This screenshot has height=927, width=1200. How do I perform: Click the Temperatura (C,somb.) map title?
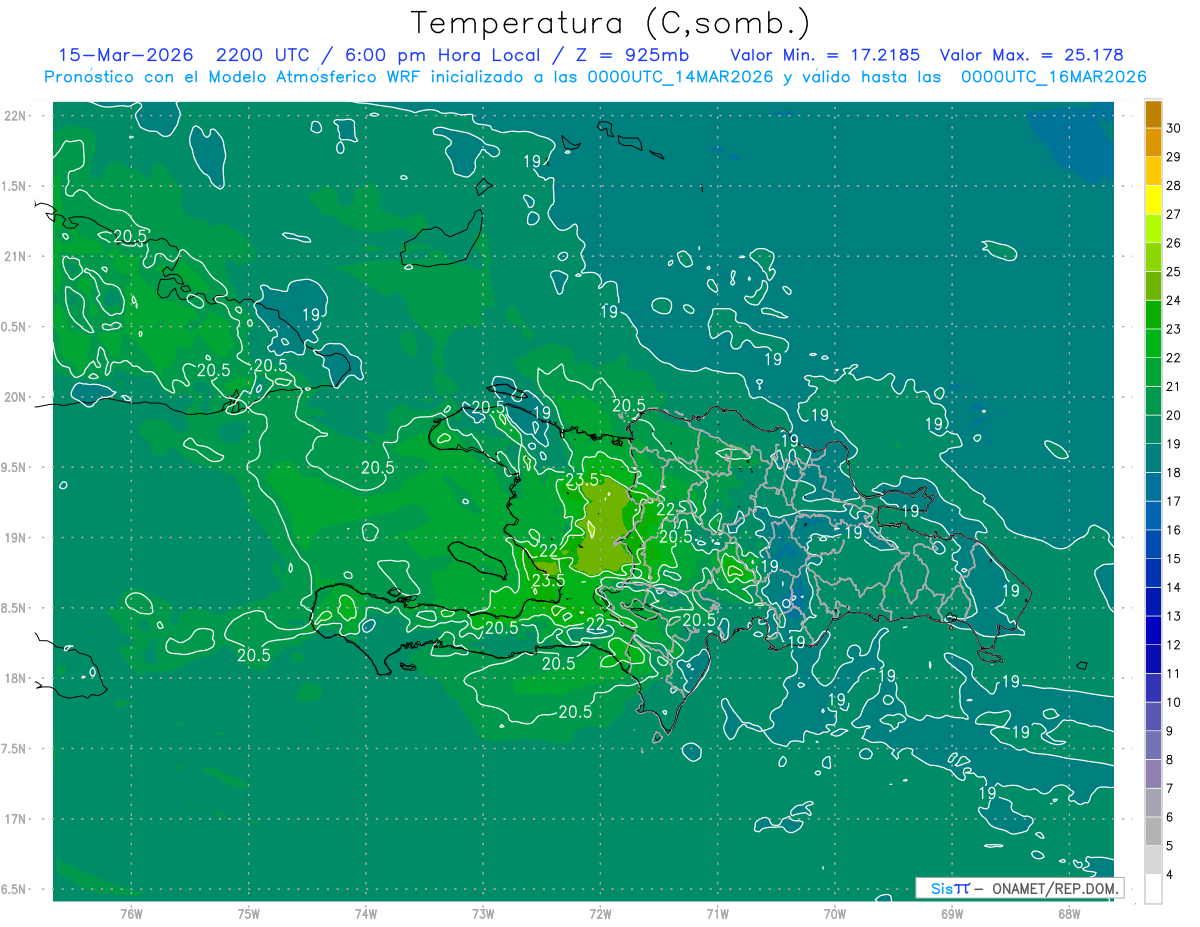point(610,23)
